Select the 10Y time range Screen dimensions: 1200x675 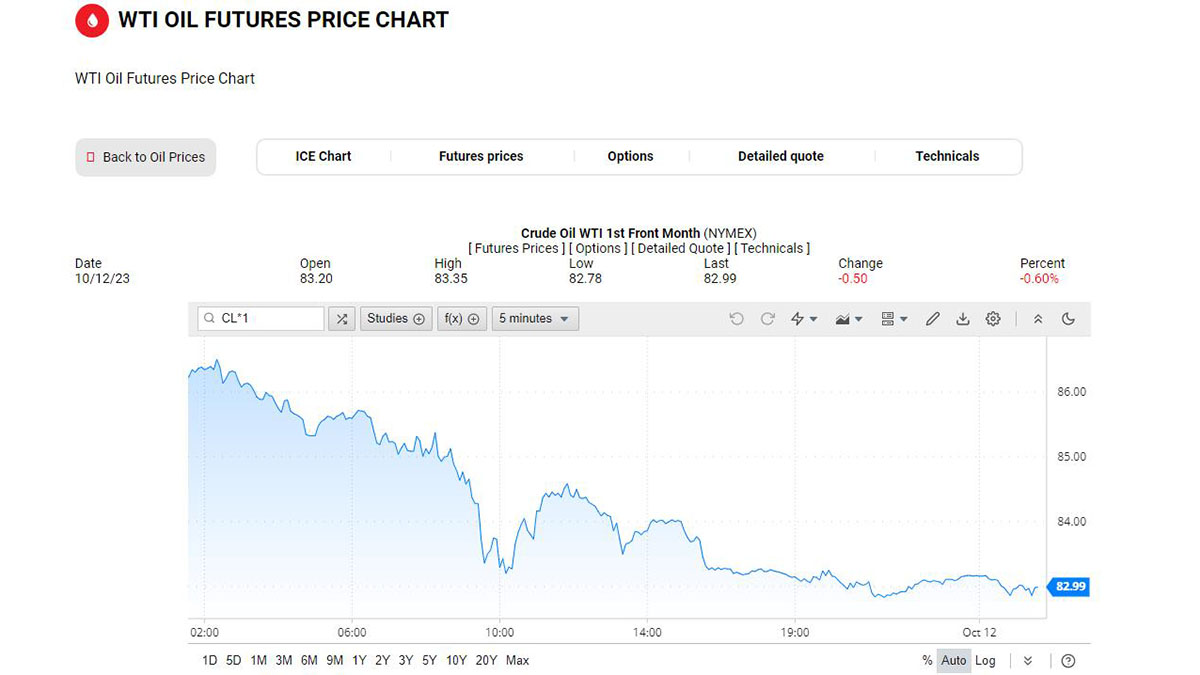click(x=457, y=661)
